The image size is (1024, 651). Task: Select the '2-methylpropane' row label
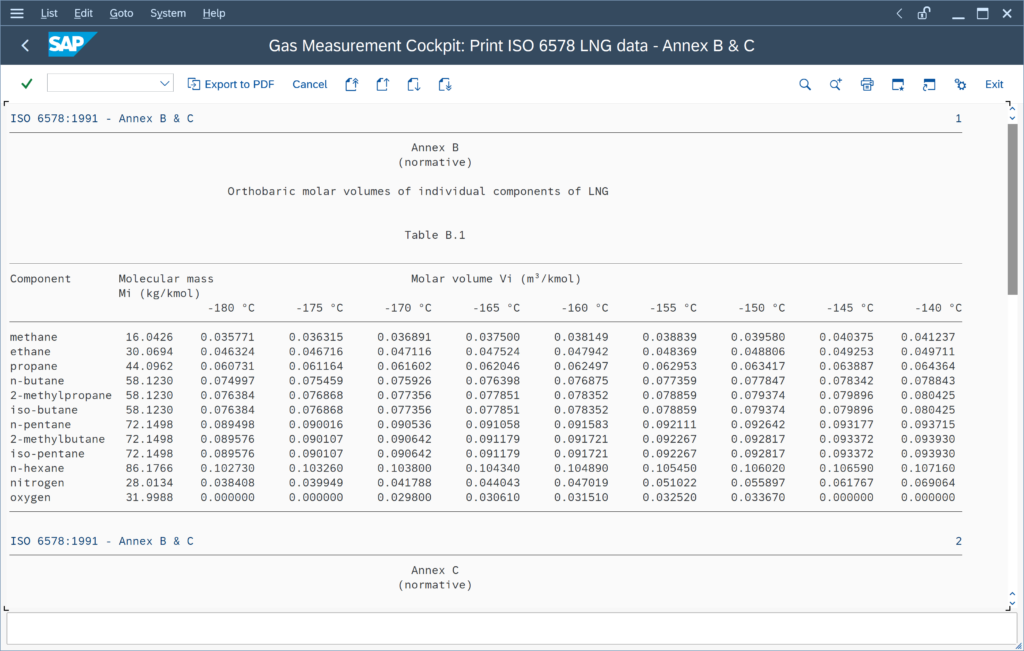click(x=61, y=395)
